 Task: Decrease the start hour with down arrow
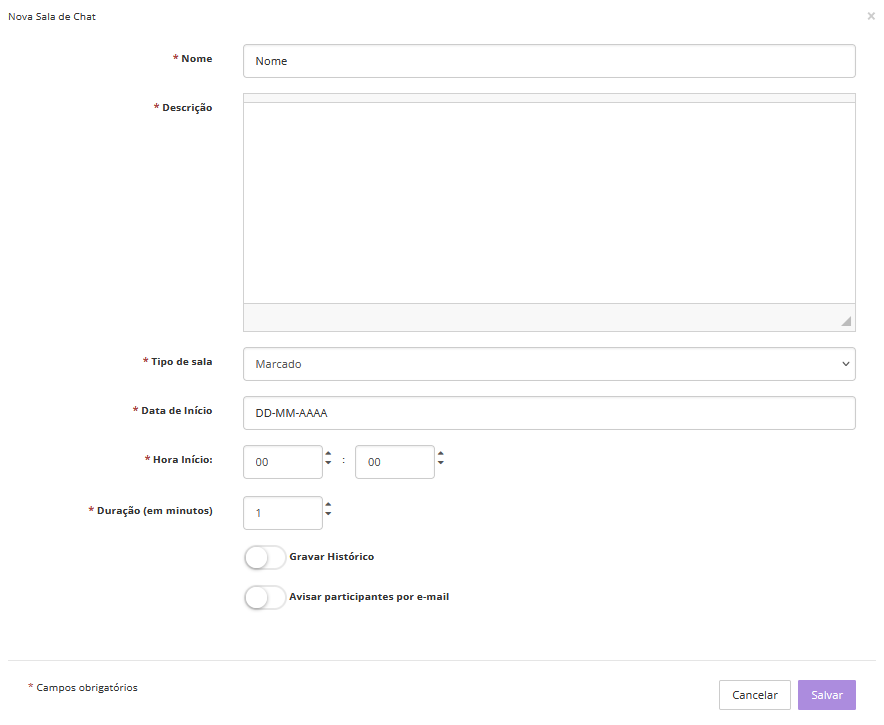pyautogui.click(x=328, y=468)
